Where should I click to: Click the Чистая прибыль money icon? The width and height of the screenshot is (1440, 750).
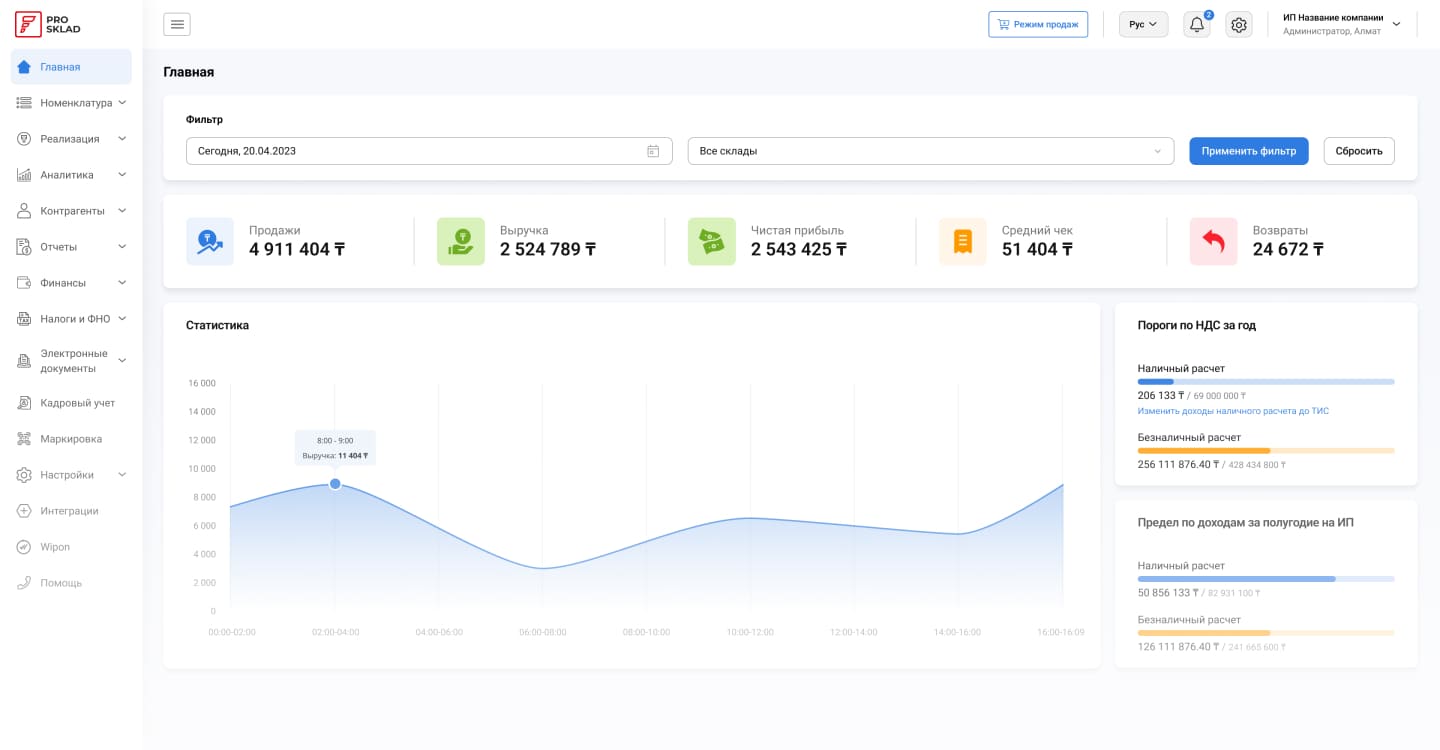[x=711, y=242]
